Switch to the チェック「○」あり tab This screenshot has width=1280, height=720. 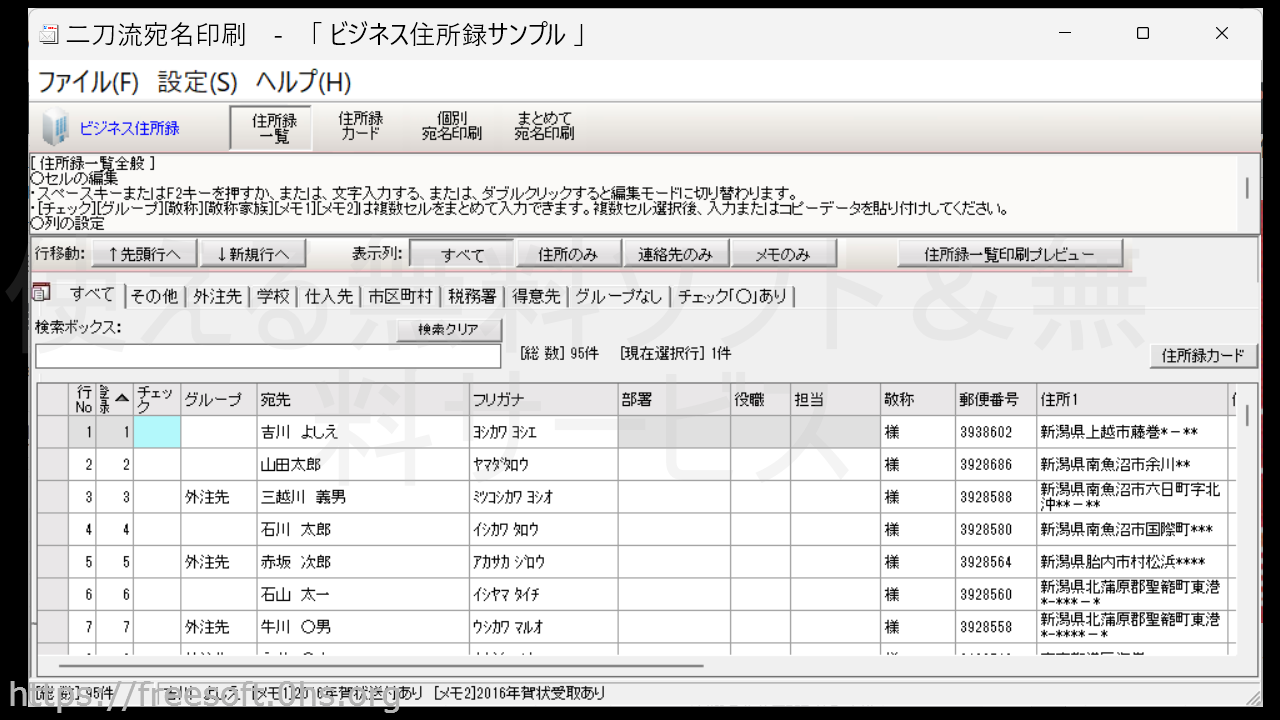coord(732,296)
